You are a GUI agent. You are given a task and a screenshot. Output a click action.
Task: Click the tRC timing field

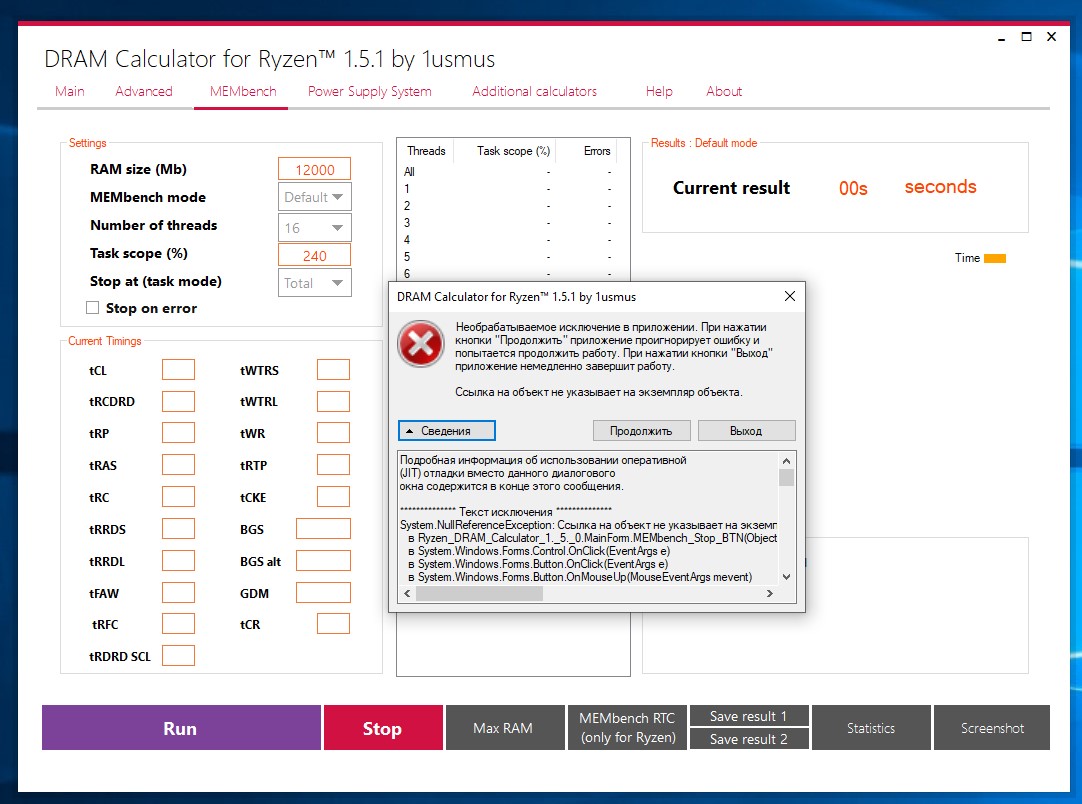(178, 496)
